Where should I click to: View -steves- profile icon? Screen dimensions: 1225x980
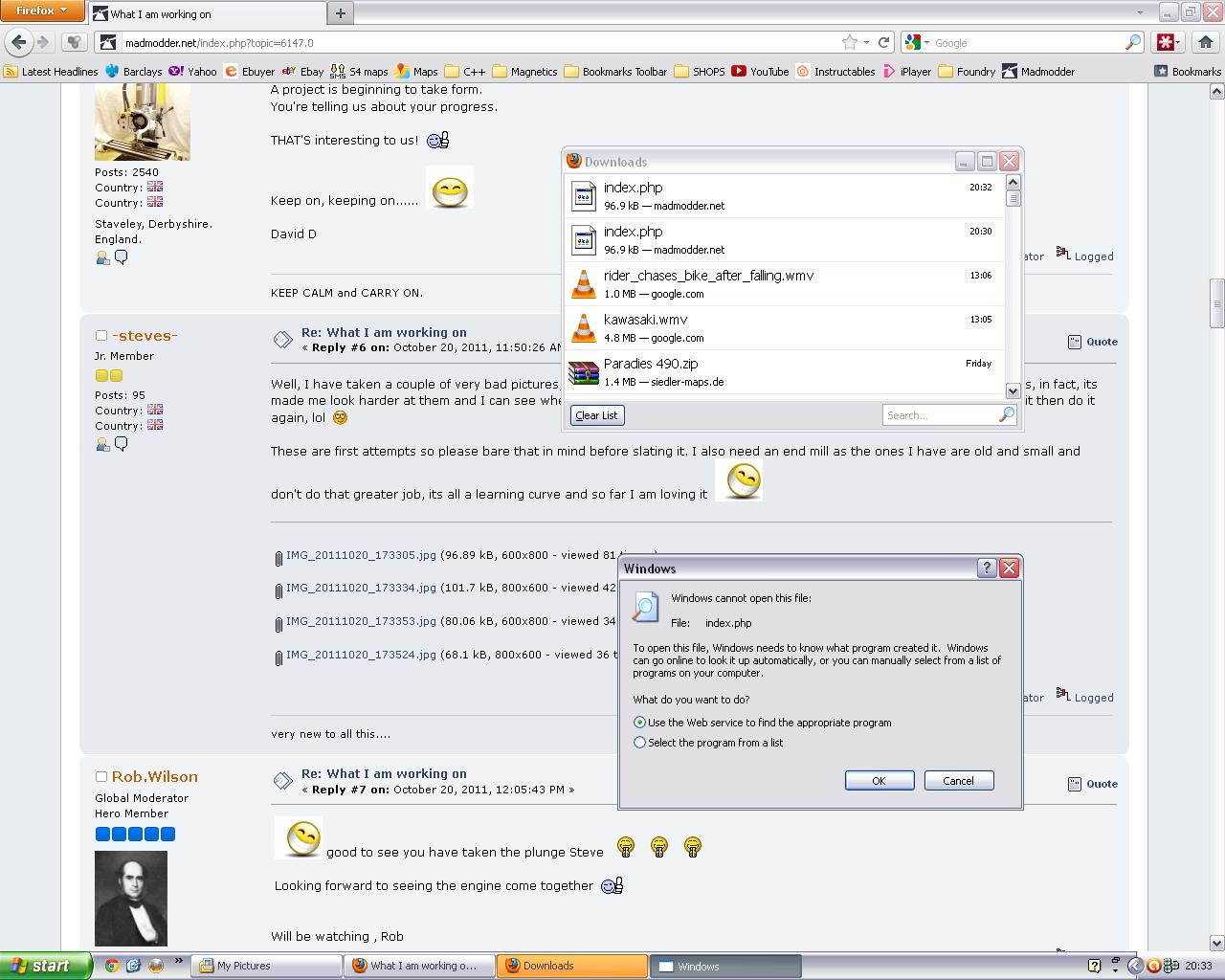[x=102, y=444]
